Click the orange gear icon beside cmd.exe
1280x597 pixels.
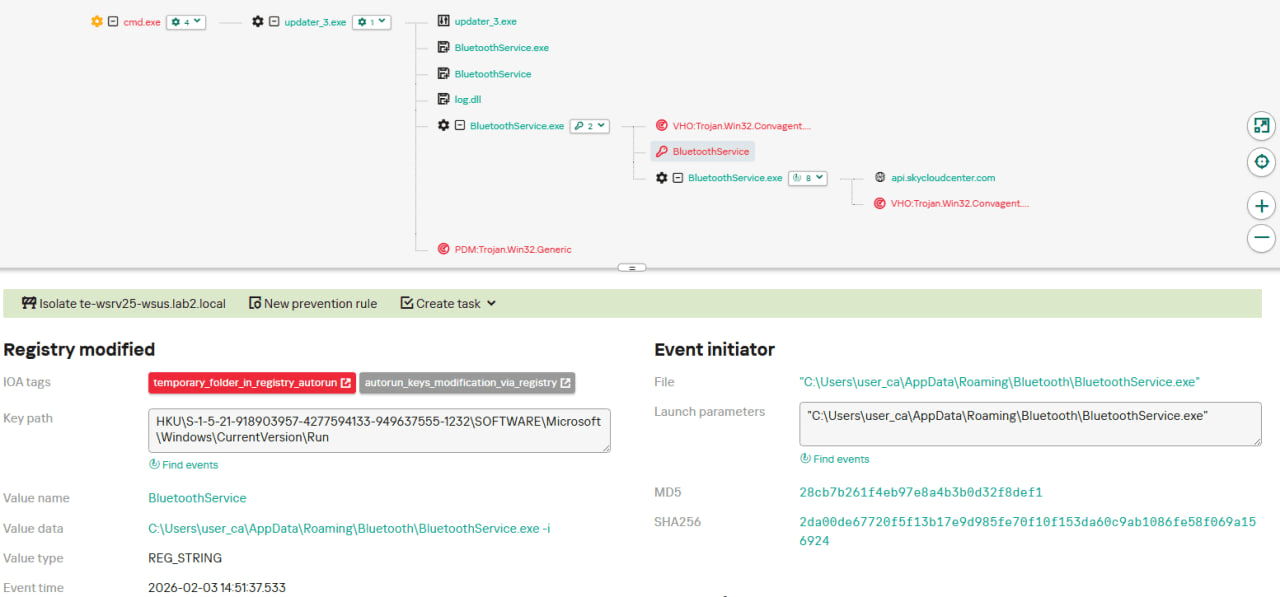[97, 21]
